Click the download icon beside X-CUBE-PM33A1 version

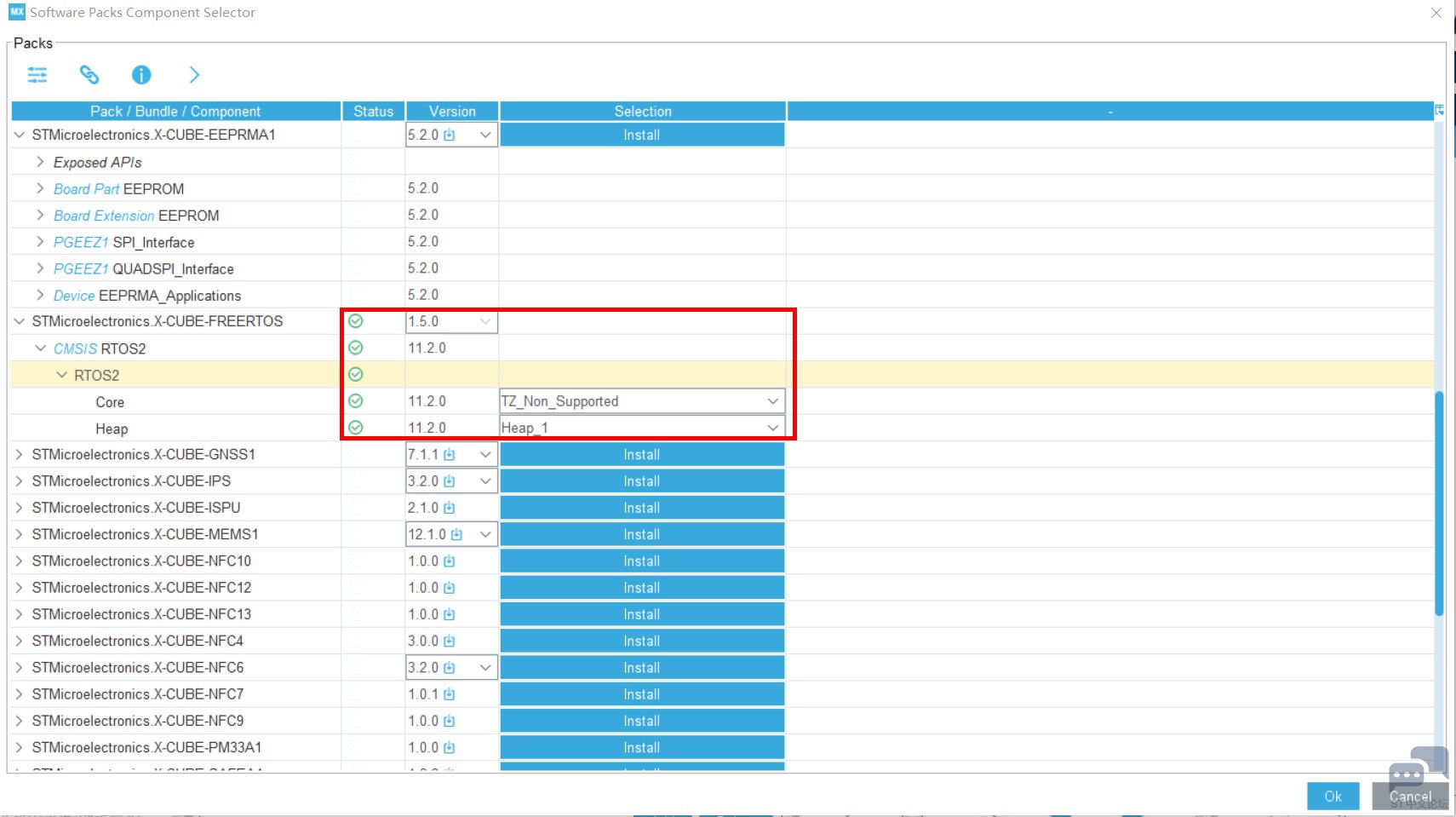click(449, 747)
